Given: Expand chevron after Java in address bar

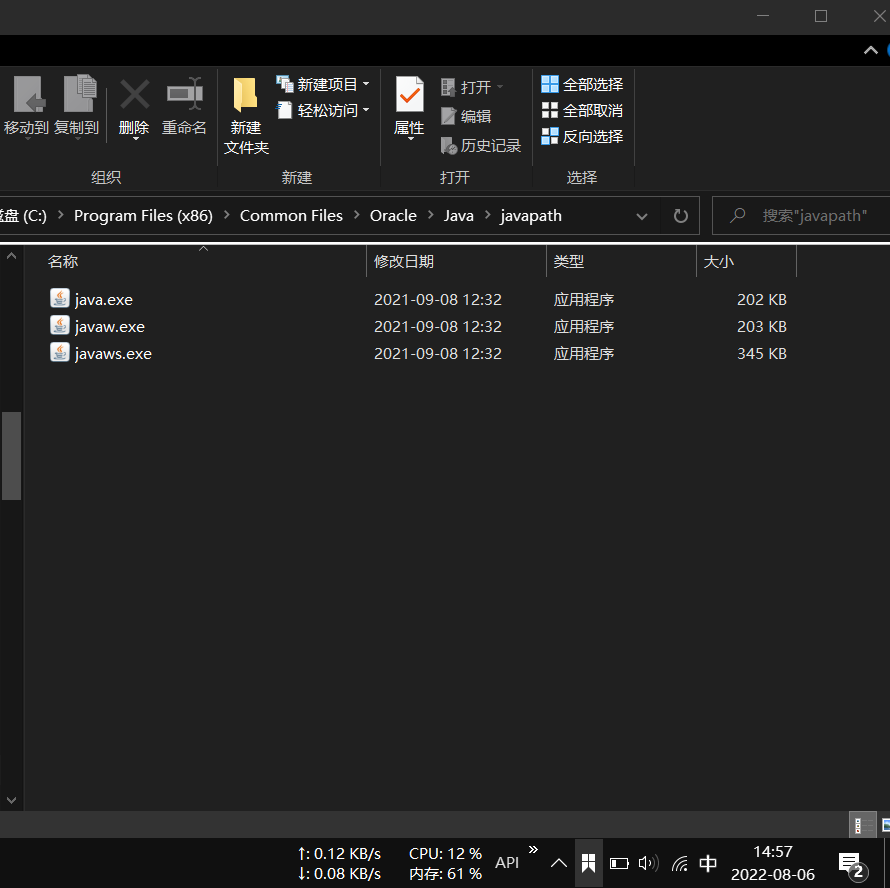Looking at the screenshot, I should click(487, 215).
